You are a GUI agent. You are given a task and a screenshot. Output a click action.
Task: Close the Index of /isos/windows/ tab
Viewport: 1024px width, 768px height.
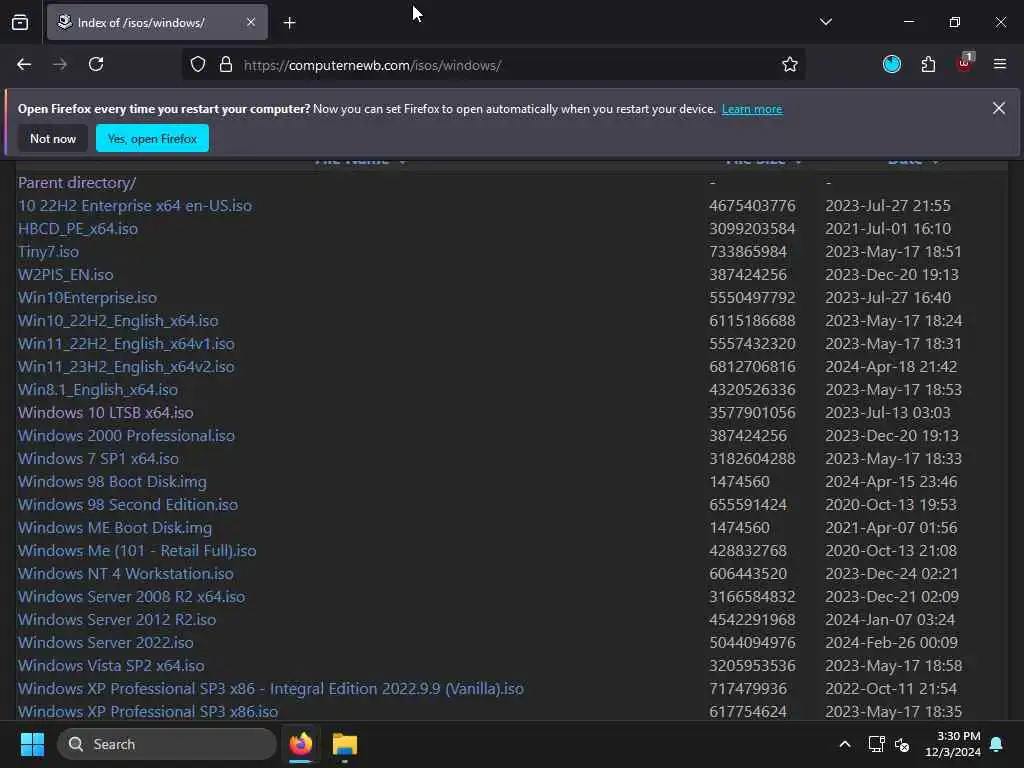pos(251,22)
